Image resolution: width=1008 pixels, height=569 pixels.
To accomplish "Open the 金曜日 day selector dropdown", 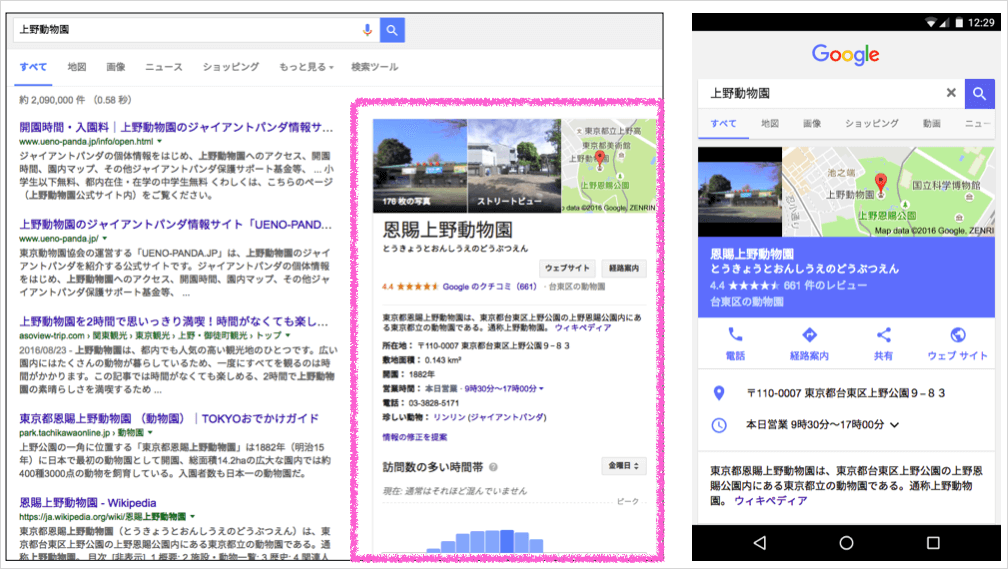I will pos(624,465).
